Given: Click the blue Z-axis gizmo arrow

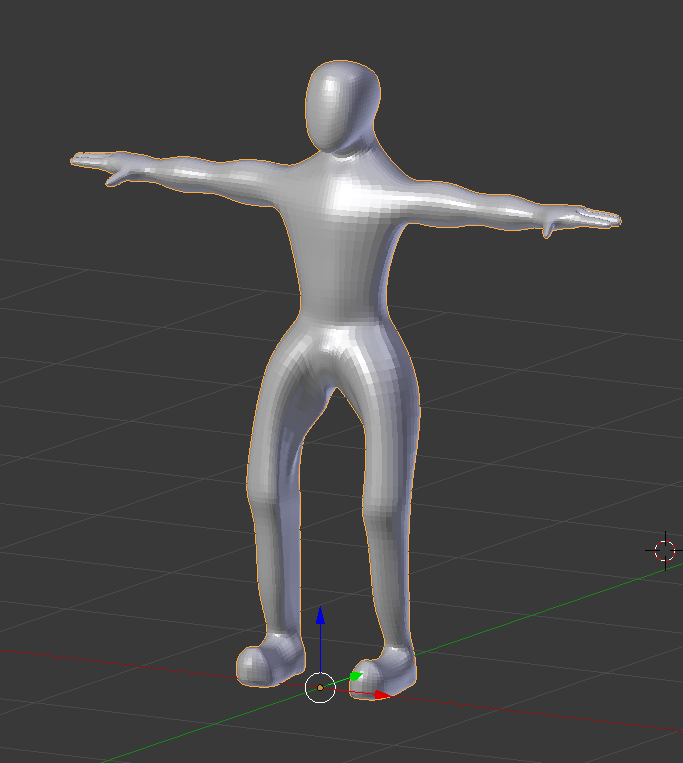Looking at the screenshot, I should 320,614.
